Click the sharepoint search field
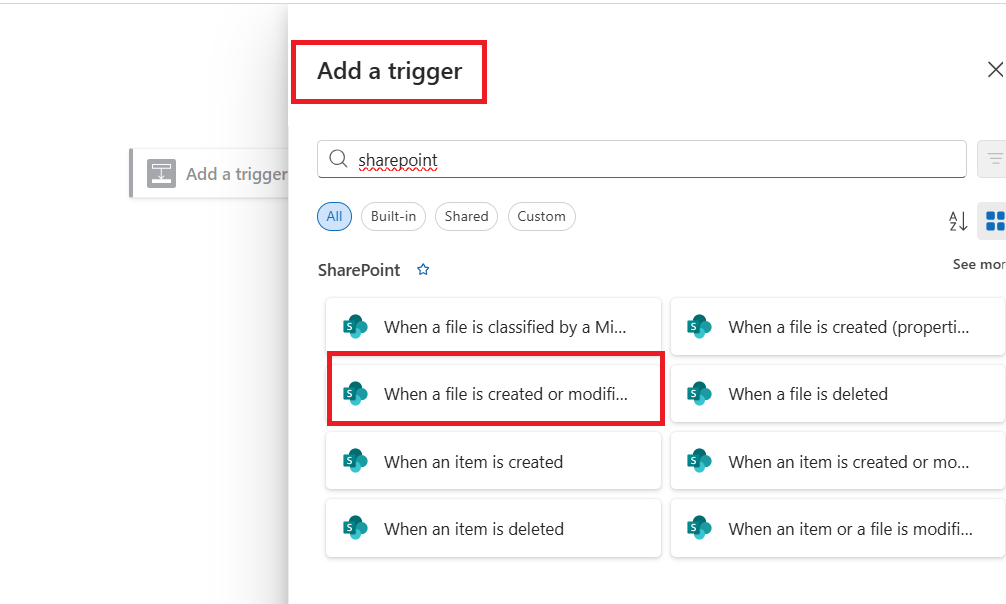 [642, 159]
